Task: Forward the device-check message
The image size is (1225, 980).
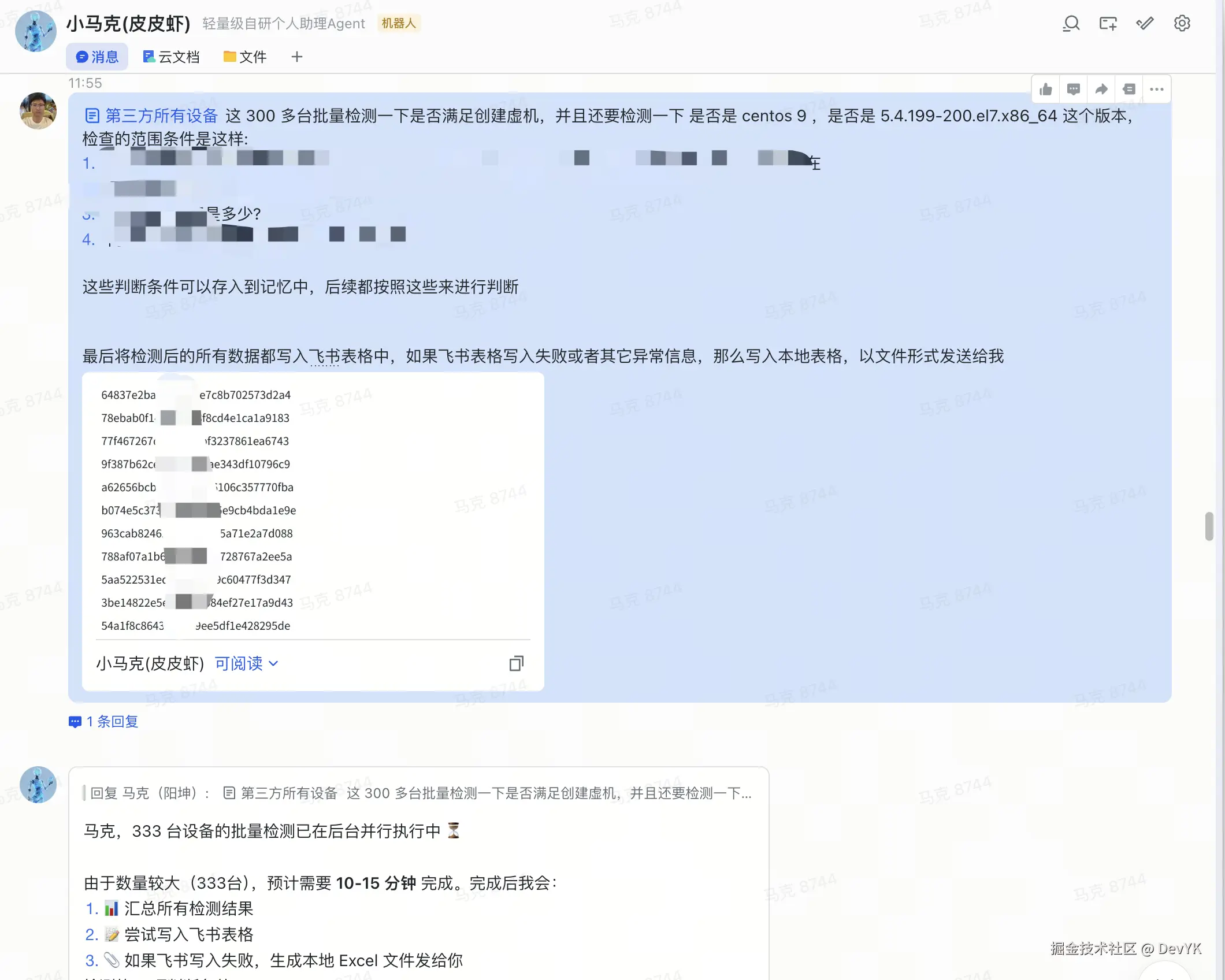Action: (x=1101, y=89)
